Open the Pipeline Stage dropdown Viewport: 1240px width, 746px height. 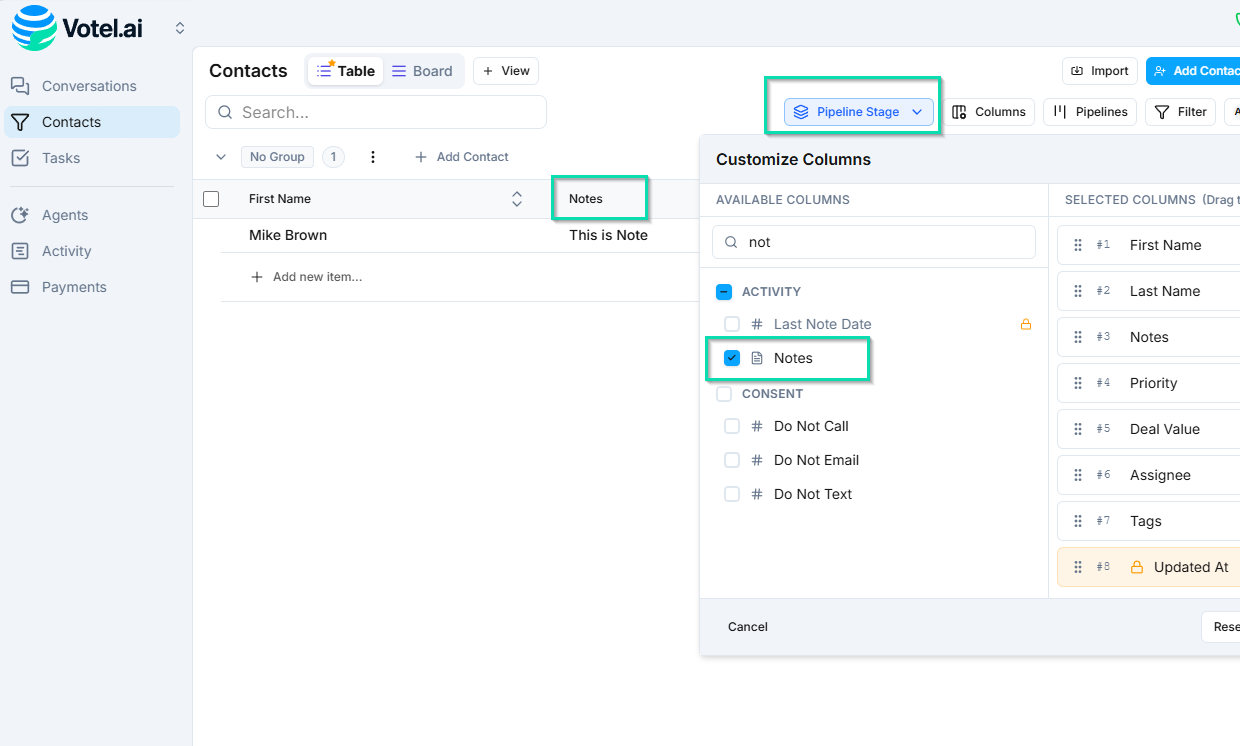857,111
